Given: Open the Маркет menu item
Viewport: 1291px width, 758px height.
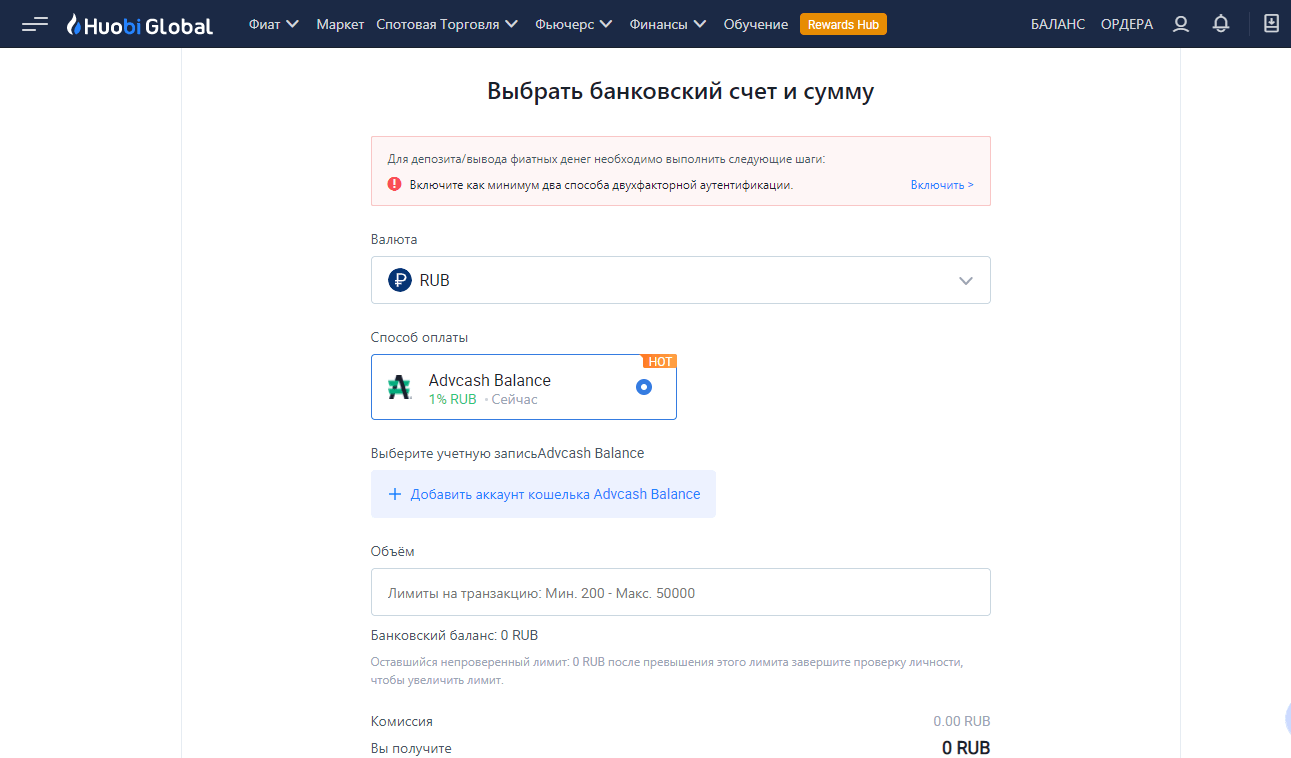Looking at the screenshot, I should coord(340,24).
